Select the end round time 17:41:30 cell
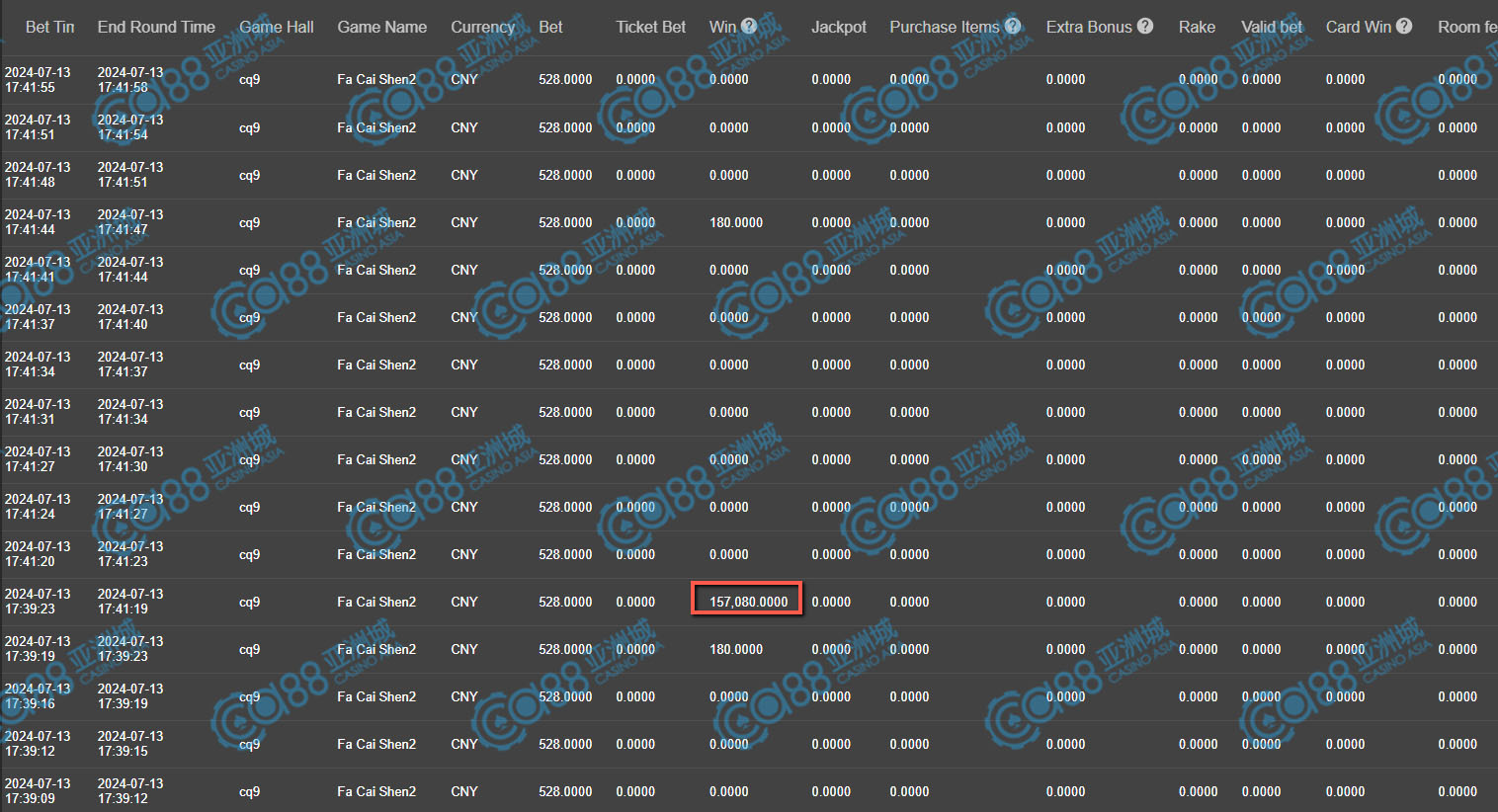Image resolution: width=1498 pixels, height=812 pixels. pos(130,459)
